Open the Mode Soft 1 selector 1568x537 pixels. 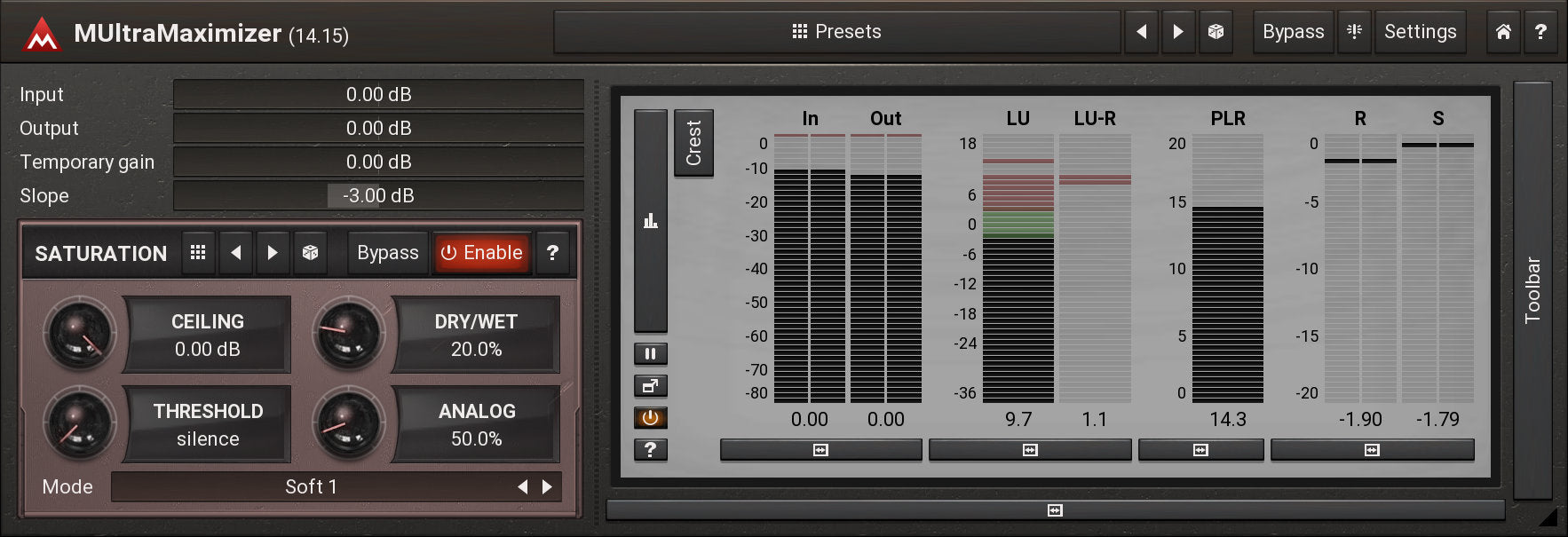[x=311, y=486]
